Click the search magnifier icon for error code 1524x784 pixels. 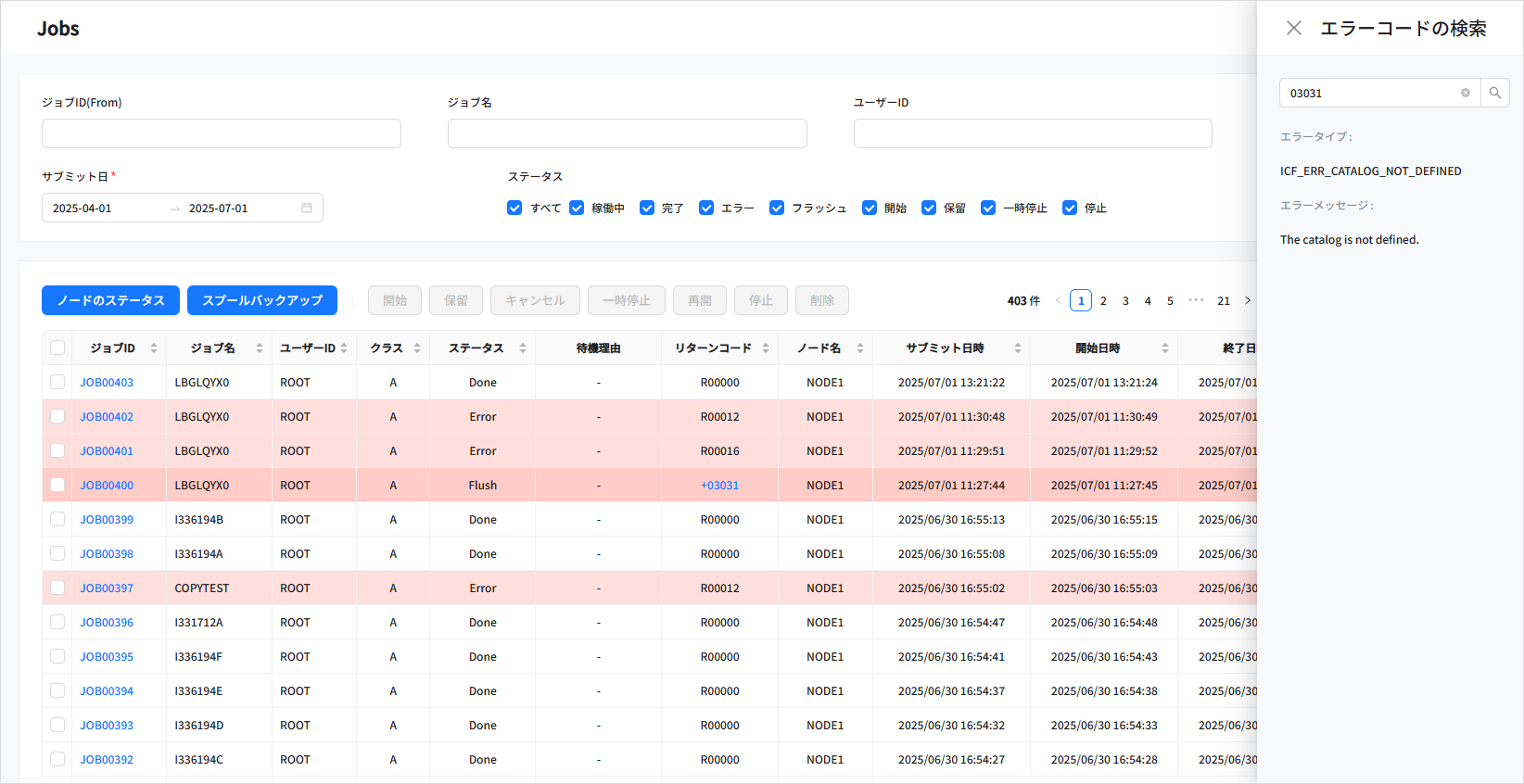[1495, 93]
